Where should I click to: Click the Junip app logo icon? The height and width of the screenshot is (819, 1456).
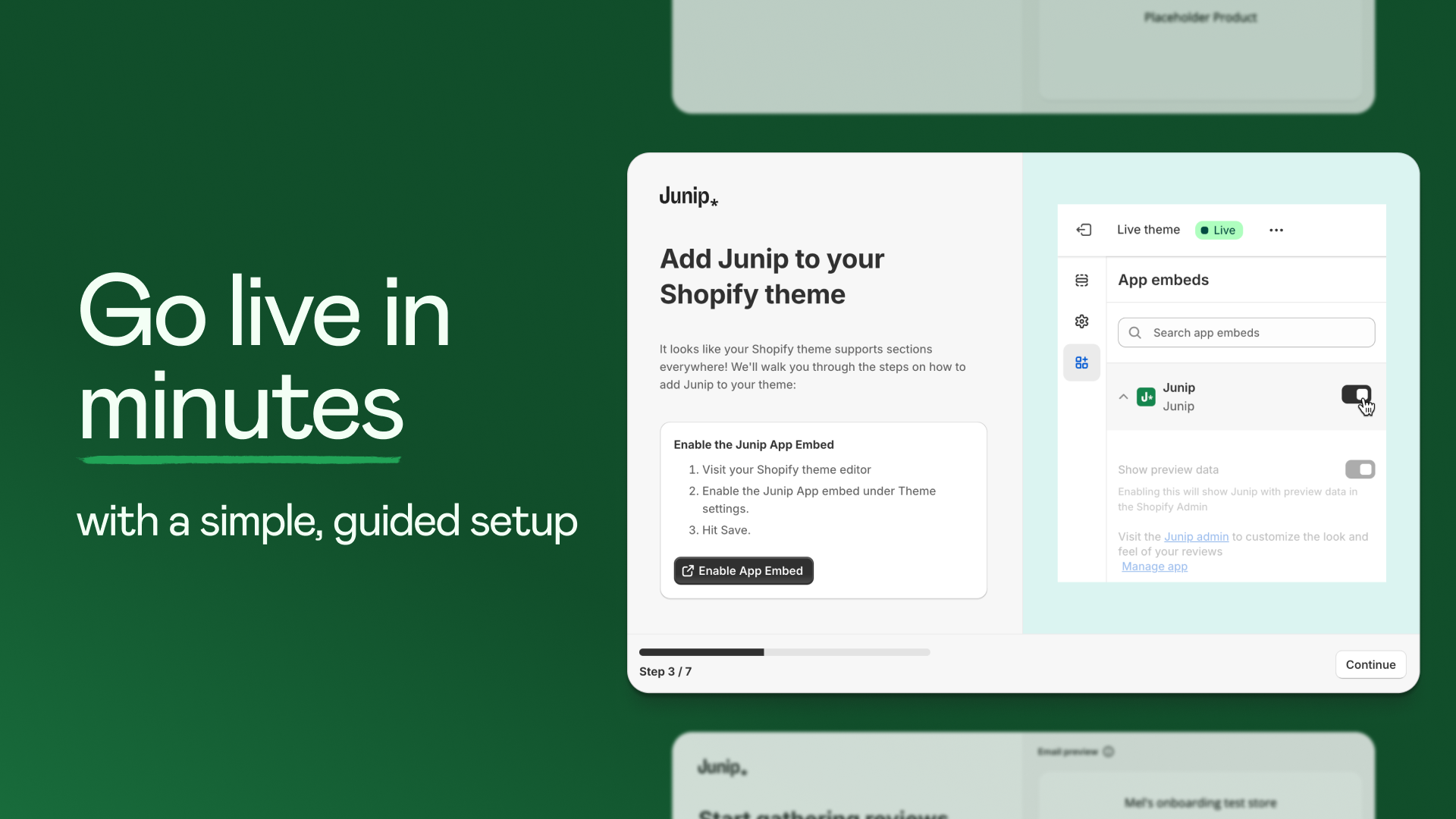tap(1146, 397)
